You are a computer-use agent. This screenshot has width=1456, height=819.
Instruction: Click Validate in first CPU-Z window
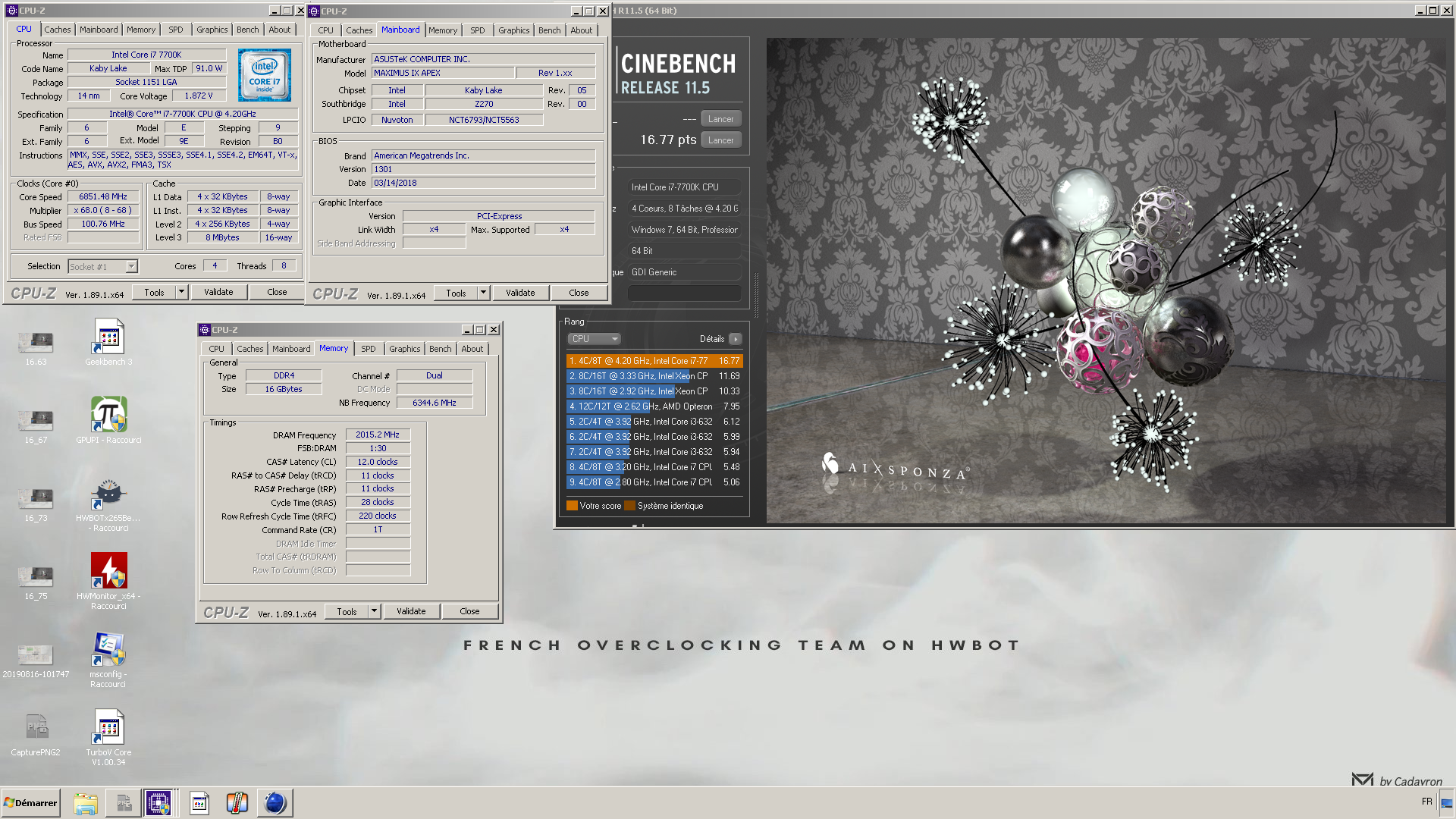pyautogui.click(x=218, y=292)
